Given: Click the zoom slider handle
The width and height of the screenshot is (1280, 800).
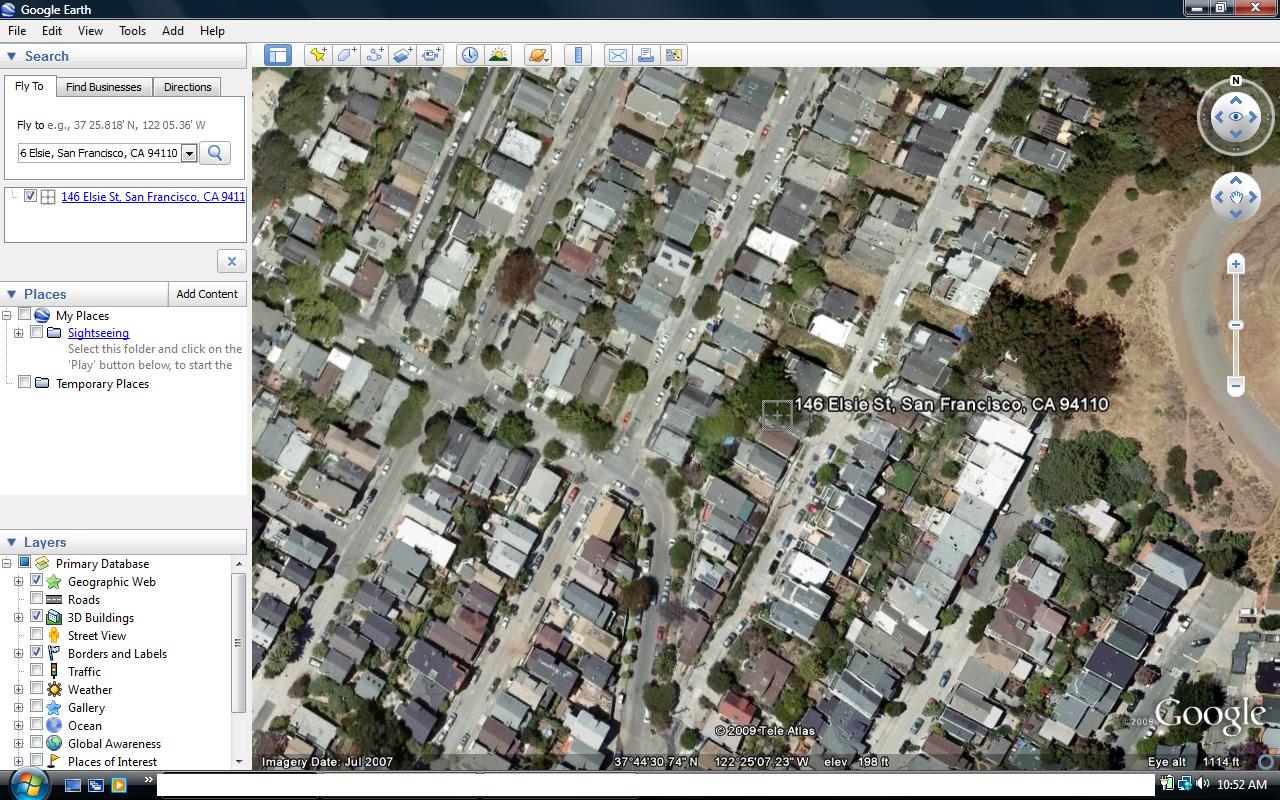Looking at the screenshot, I should pos(1236,325).
